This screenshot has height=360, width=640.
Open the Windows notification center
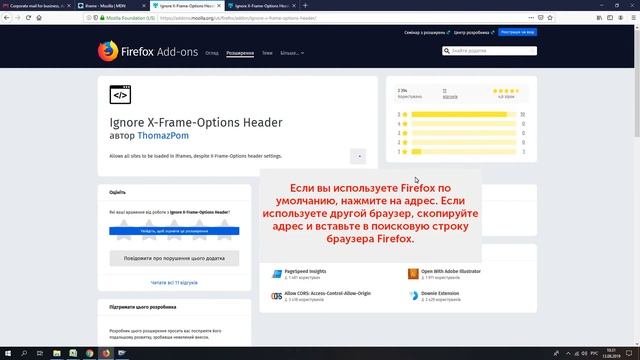tap(629, 353)
